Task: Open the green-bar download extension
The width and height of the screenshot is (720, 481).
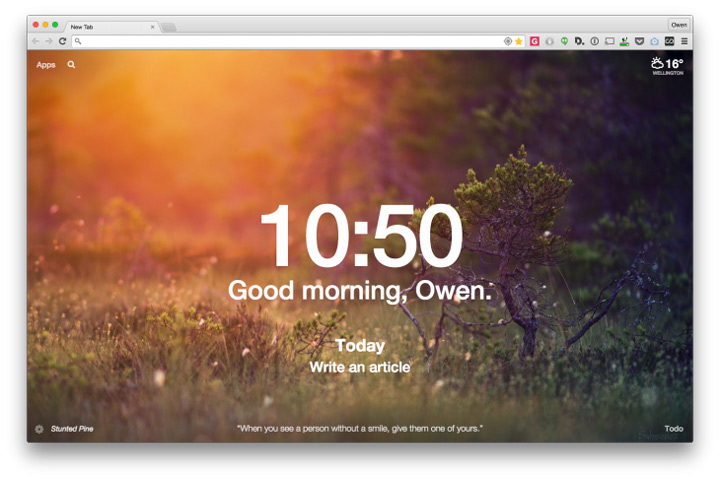Action: [x=624, y=41]
